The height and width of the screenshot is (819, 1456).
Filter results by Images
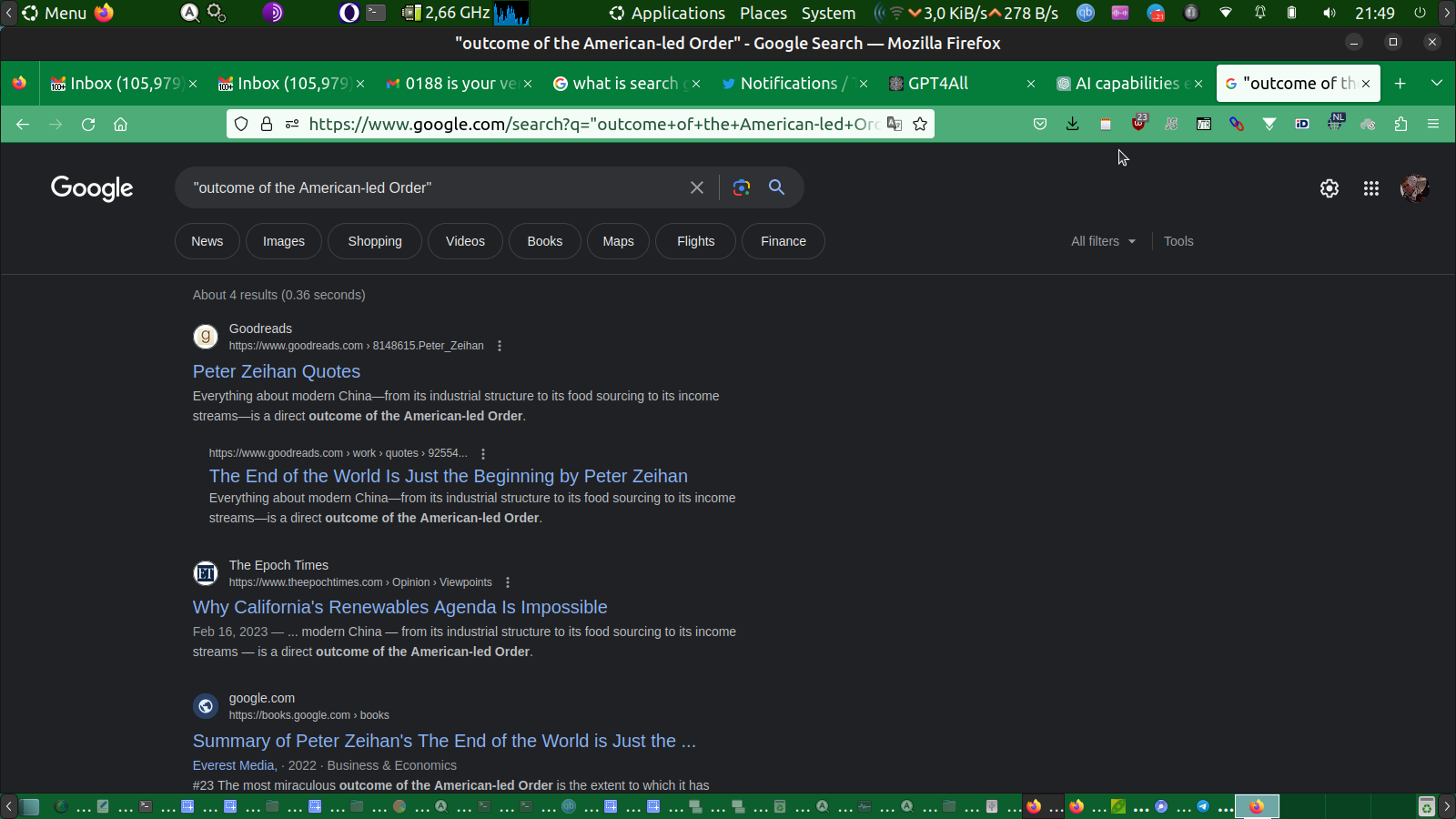pos(284,241)
